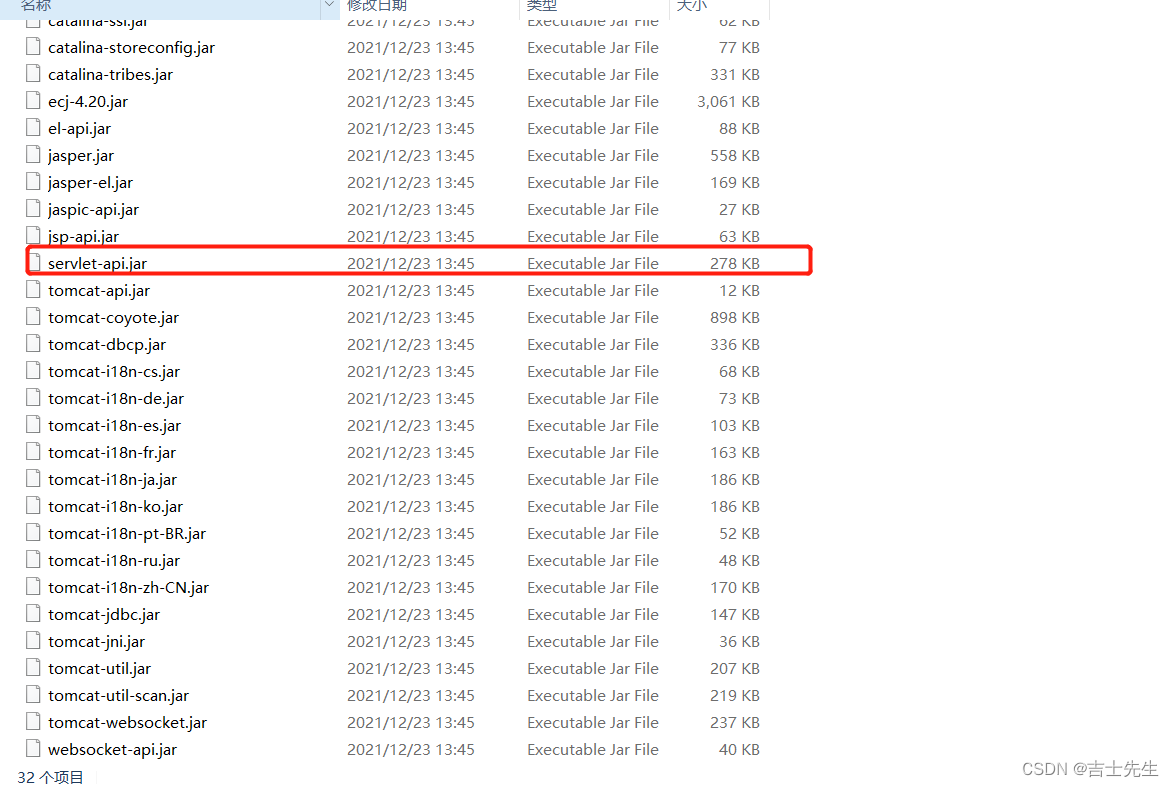The height and width of the screenshot is (787, 1174).
Task: Click the tomcat-i18n-pt-BR.jar file icon
Action: tap(33, 533)
